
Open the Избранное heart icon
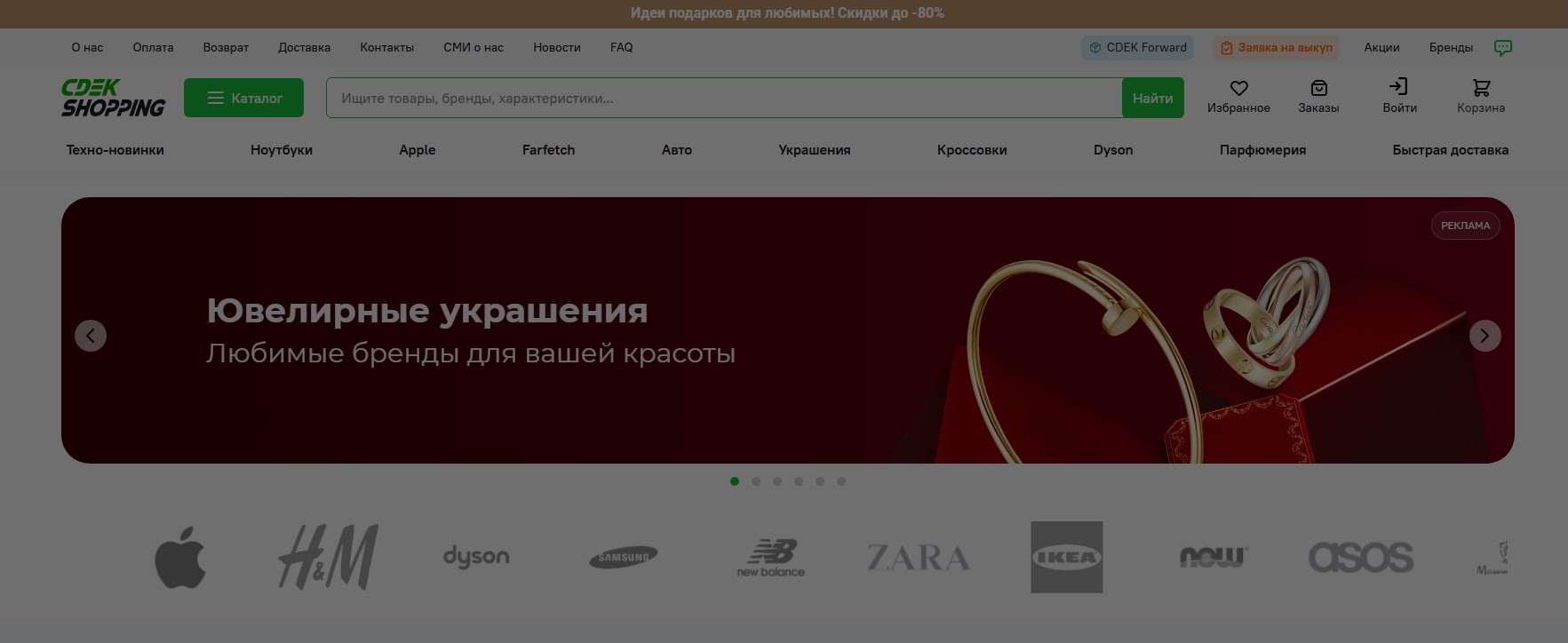coord(1238,88)
